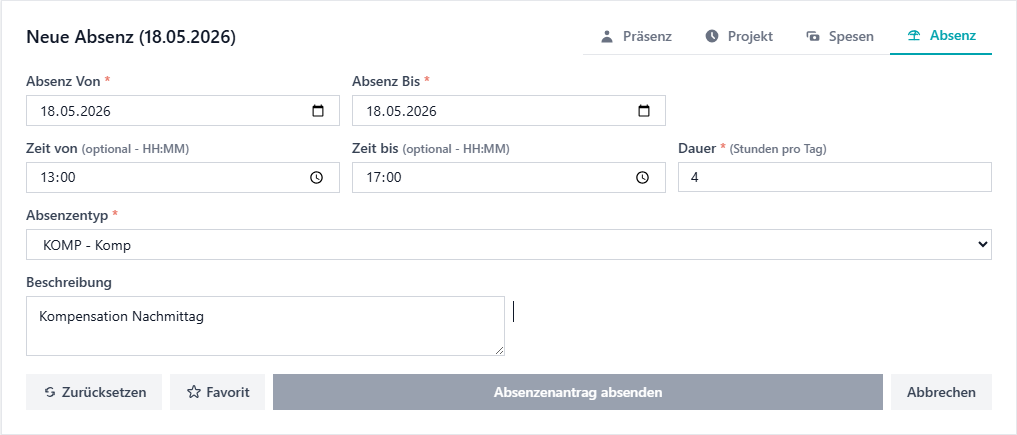Open calendar picker in Absenz Von field
The height and width of the screenshot is (435, 1017).
coord(318,111)
